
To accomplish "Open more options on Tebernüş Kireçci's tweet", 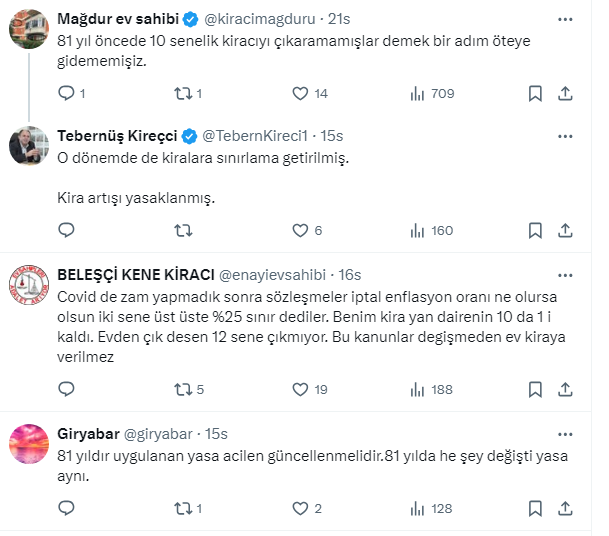I will (x=567, y=135).
